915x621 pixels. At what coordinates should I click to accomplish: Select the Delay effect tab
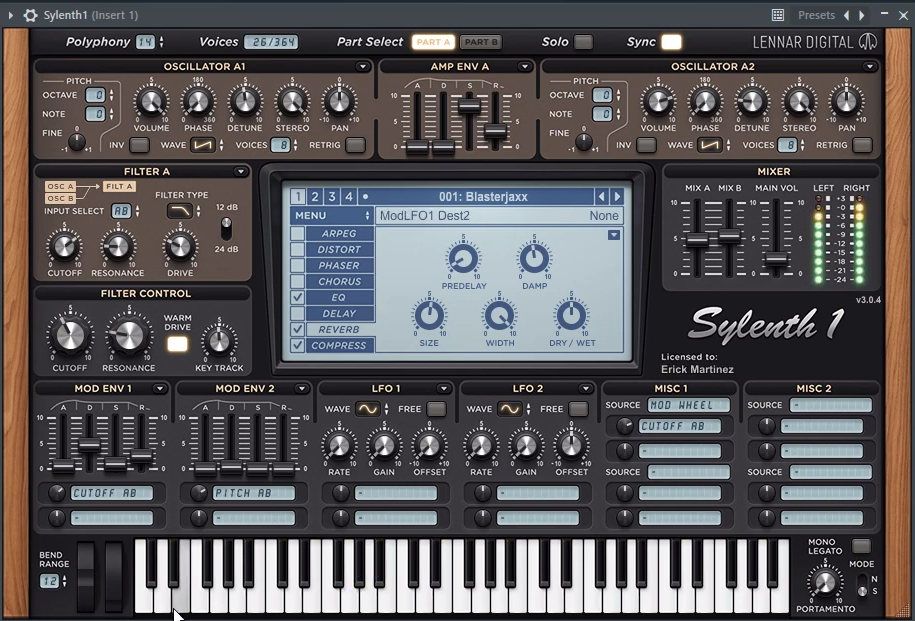coord(339,313)
